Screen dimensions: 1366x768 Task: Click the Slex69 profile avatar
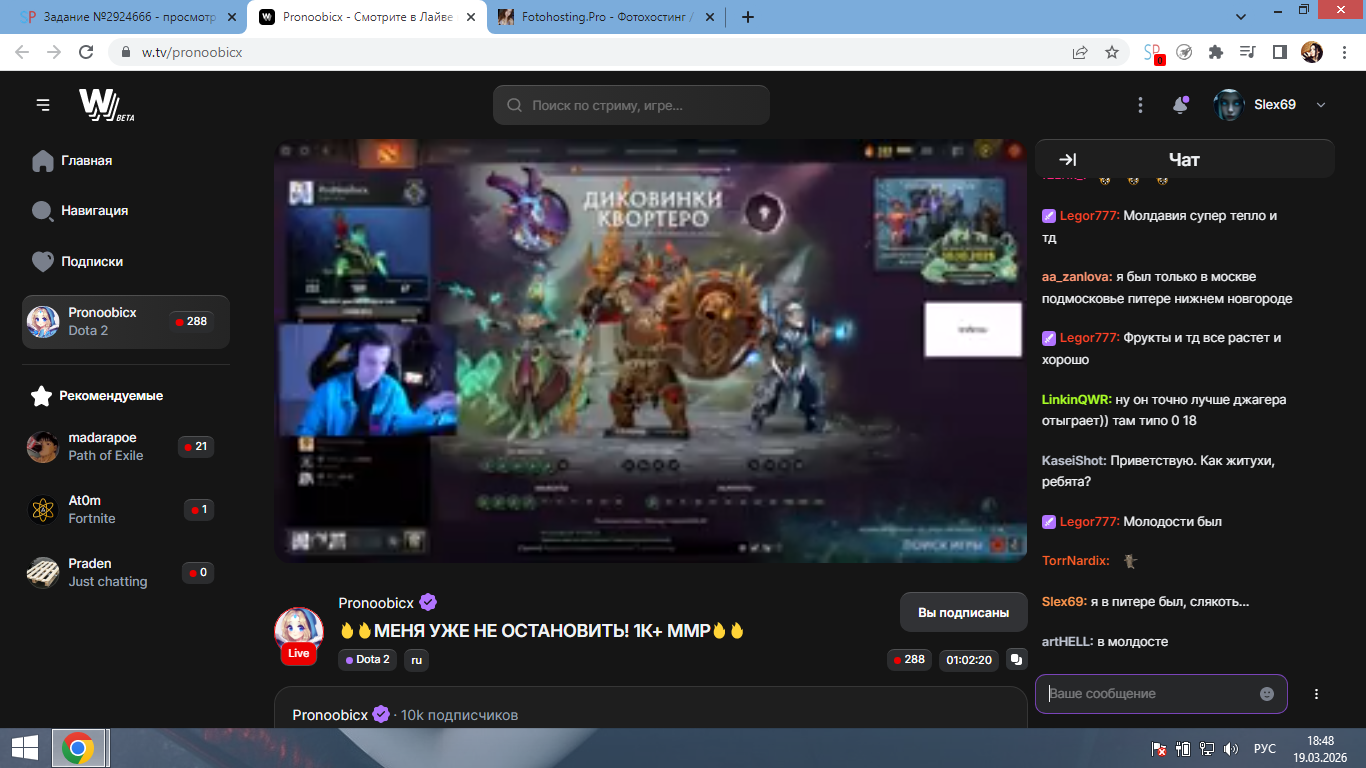click(x=1228, y=105)
